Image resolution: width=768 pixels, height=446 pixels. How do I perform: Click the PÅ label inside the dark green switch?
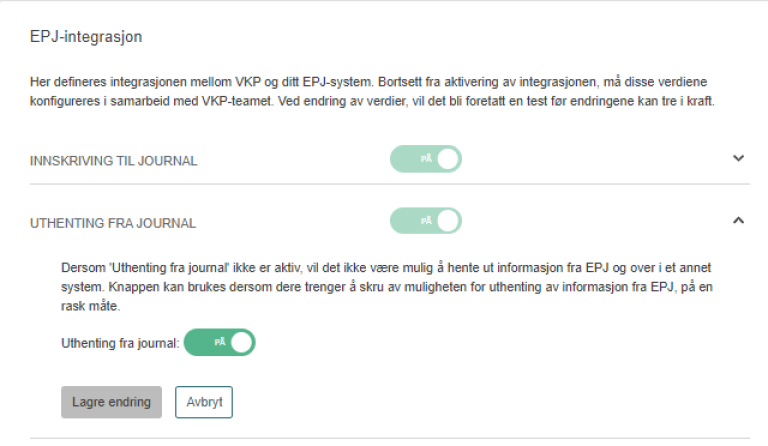tap(220, 342)
